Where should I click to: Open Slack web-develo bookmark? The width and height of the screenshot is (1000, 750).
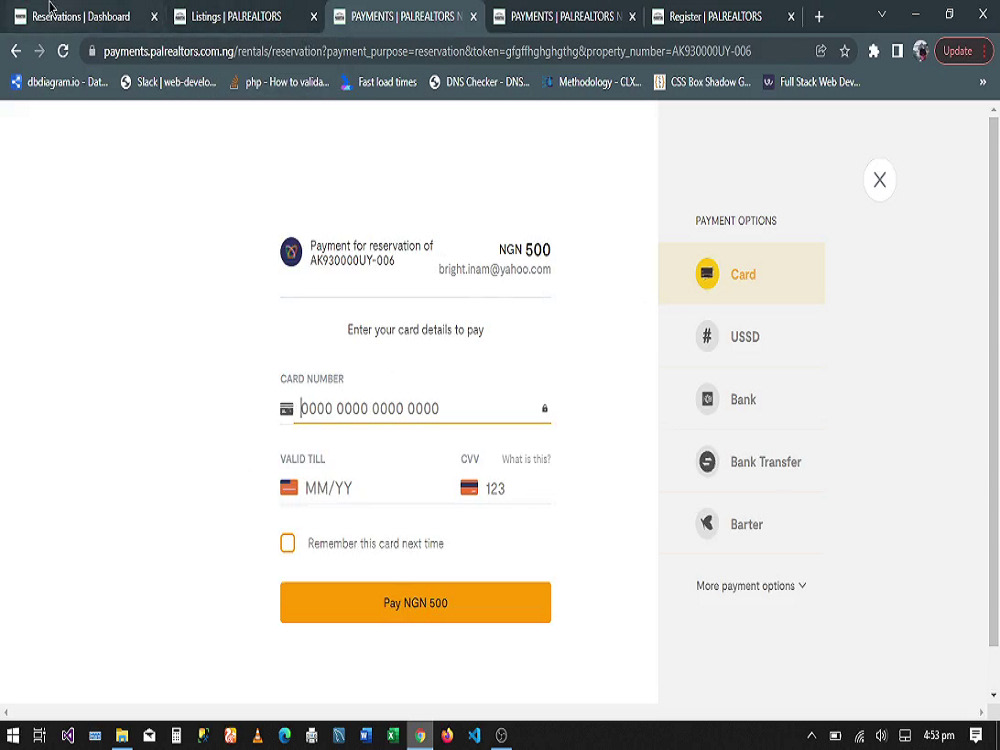pyautogui.click(x=168, y=82)
